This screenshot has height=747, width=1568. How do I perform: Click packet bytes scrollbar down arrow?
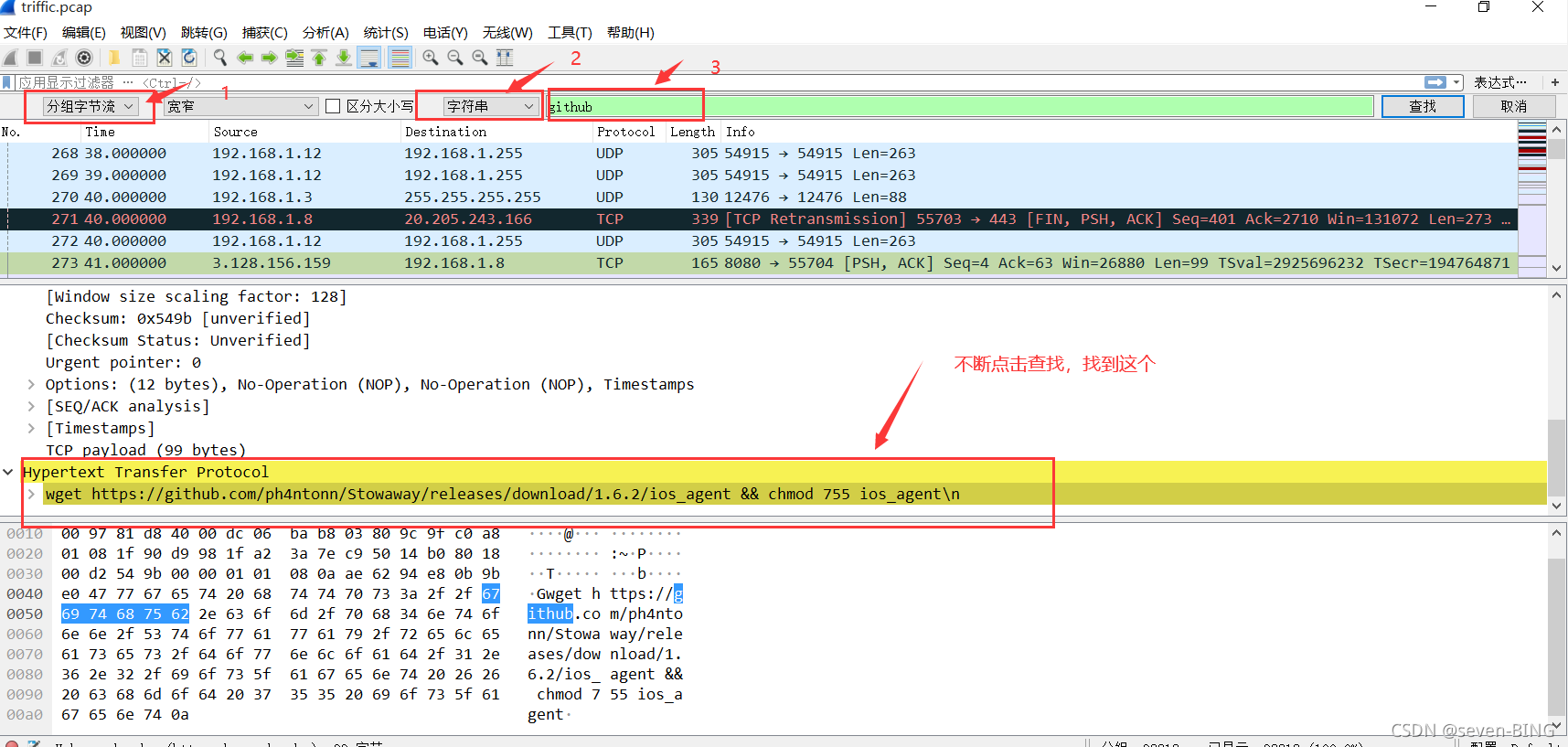coord(1556,727)
